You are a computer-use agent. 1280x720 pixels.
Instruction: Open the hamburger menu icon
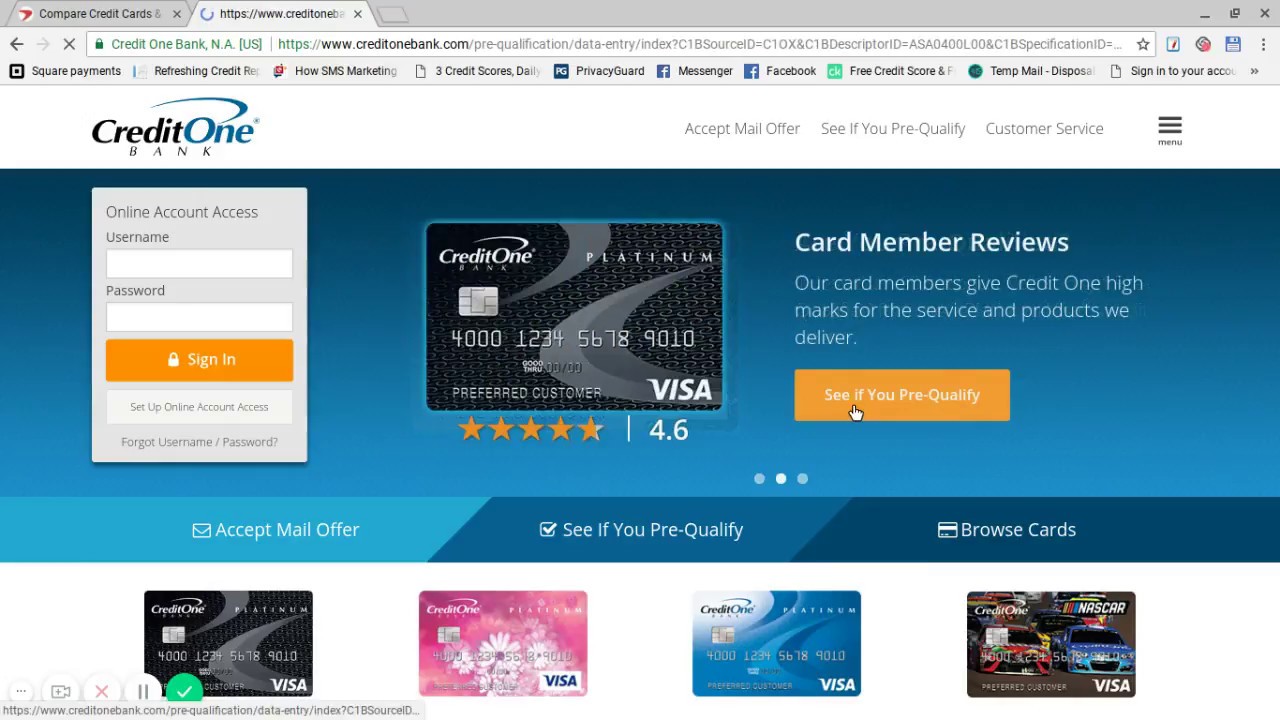[1169, 129]
